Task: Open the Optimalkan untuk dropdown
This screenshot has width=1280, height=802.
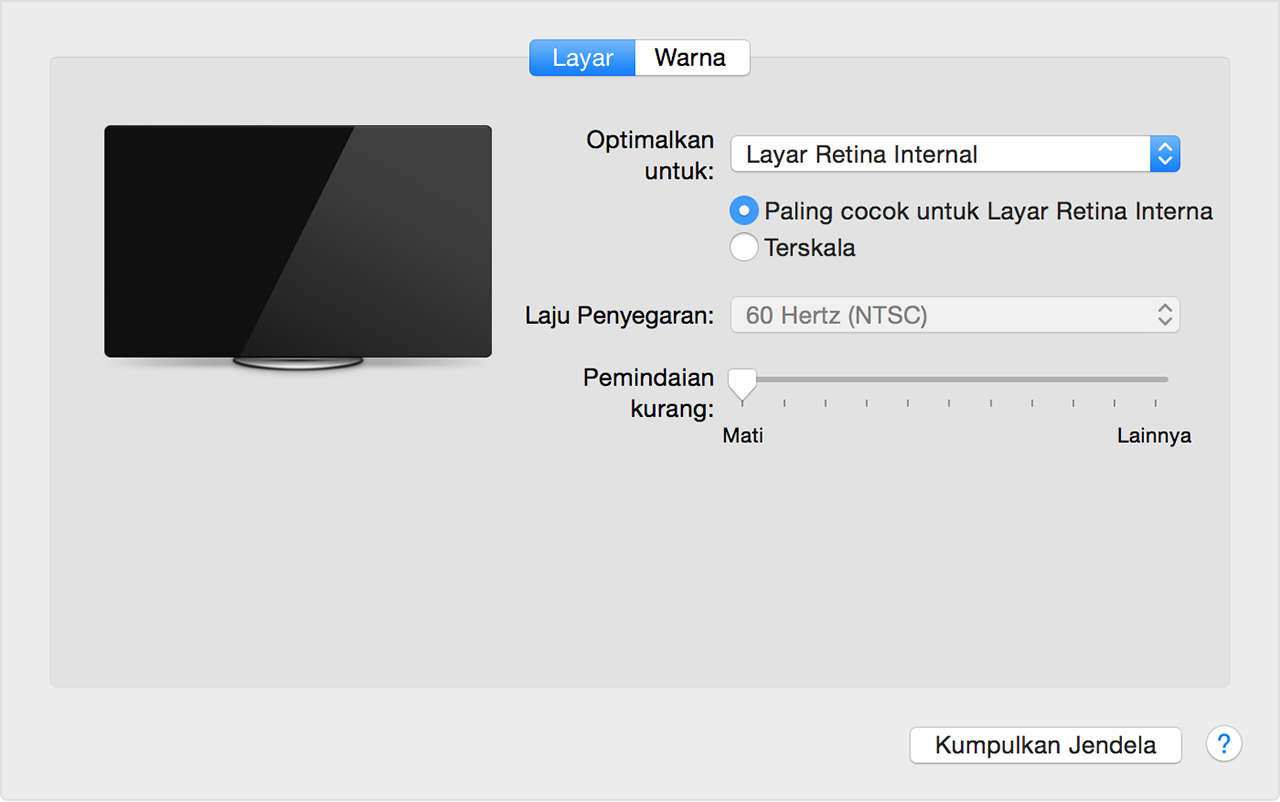Action: coord(955,155)
